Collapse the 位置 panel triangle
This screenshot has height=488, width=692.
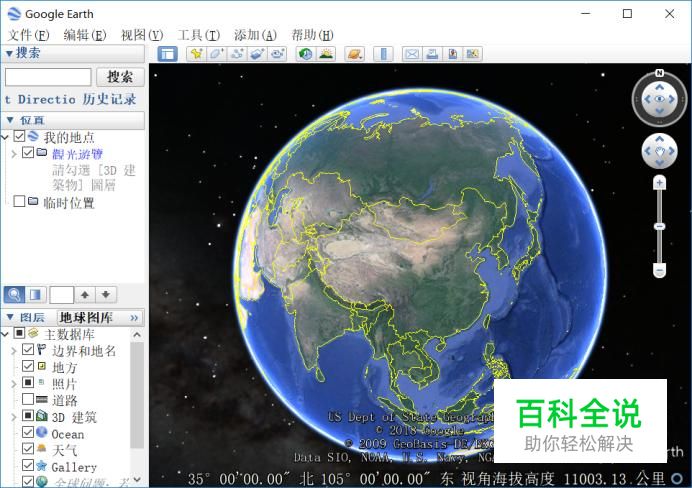pos(10,120)
